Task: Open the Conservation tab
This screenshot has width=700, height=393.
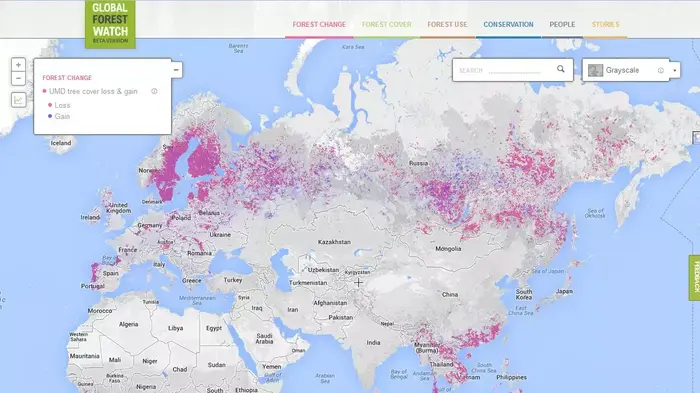Action: (x=508, y=25)
